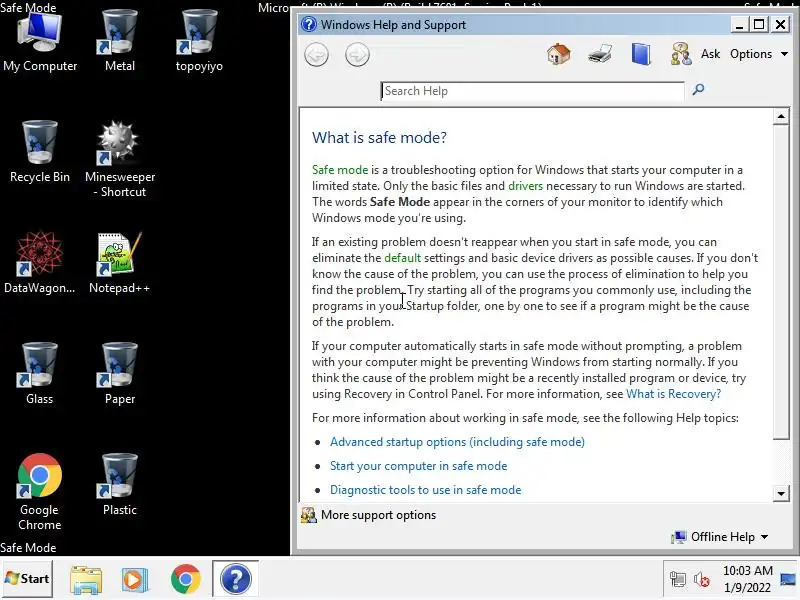800x600 pixels.
Task: Click the green 'Safe mode' glossary term
Action: click(340, 170)
